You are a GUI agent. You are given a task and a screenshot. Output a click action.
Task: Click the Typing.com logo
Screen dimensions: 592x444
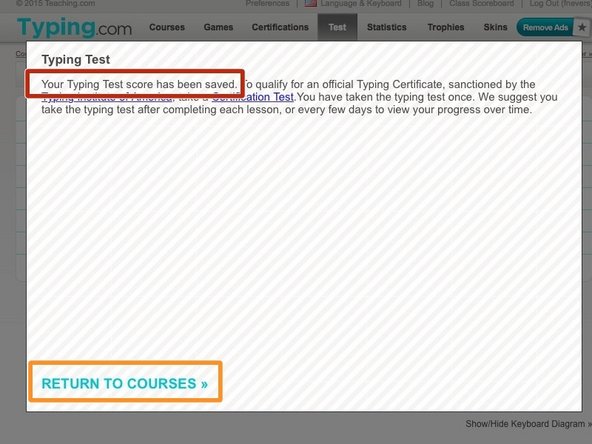tap(74, 28)
